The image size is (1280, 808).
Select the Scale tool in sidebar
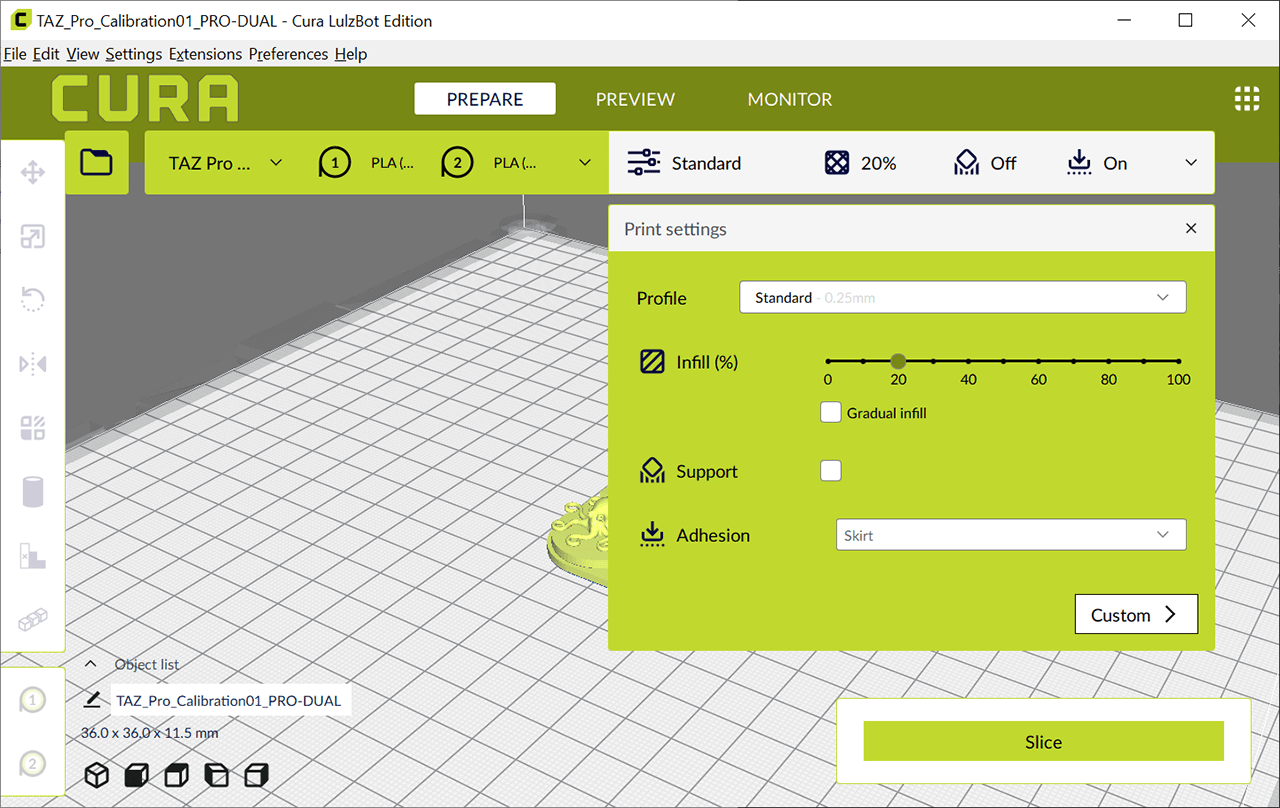[33, 236]
